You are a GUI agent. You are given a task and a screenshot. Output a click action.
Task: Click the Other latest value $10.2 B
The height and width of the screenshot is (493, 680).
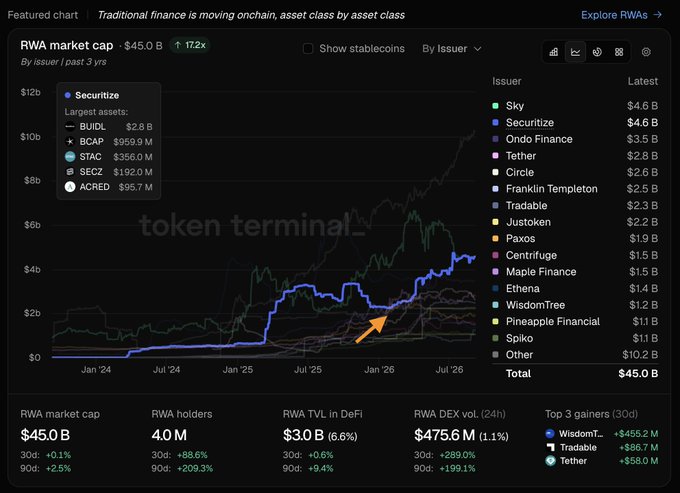pyautogui.click(x=640, y=355)
